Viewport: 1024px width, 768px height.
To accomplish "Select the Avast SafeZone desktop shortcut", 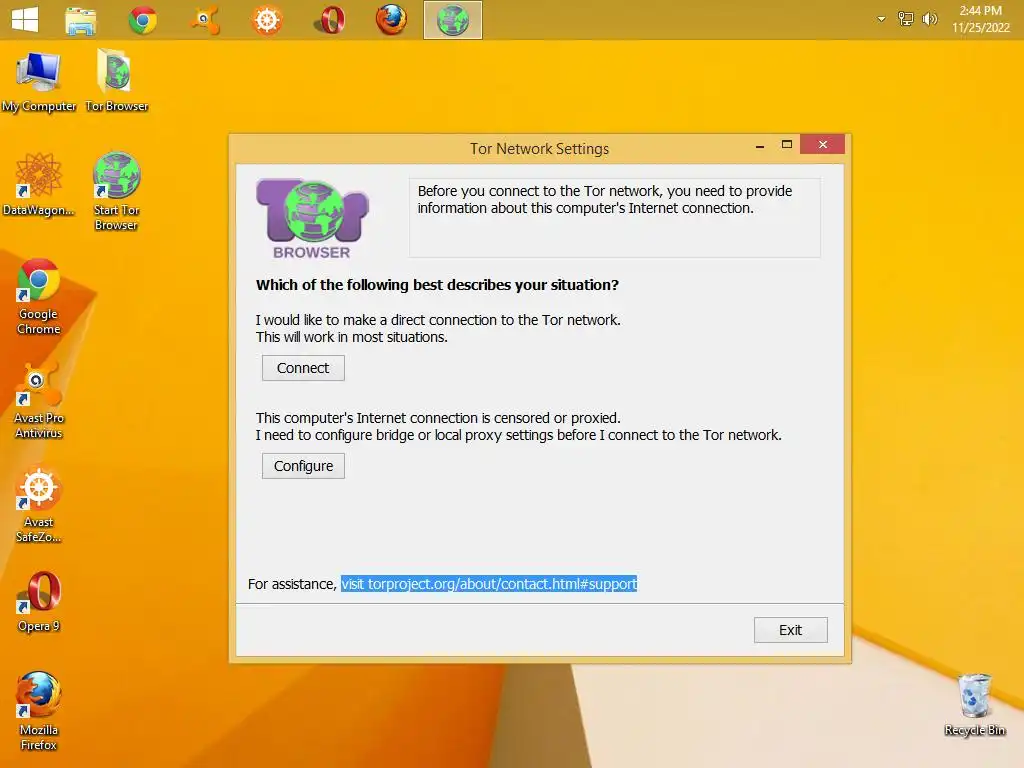I will click(x=39, y=505).
